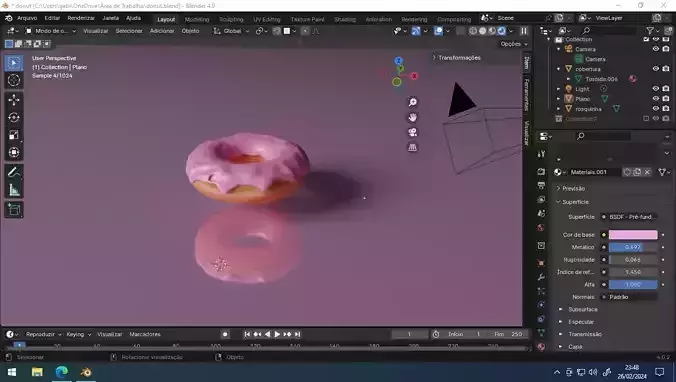Click the Materiais.001 name field
The image size is (676, 382).
pyautogui.click(x=595, y=172)
